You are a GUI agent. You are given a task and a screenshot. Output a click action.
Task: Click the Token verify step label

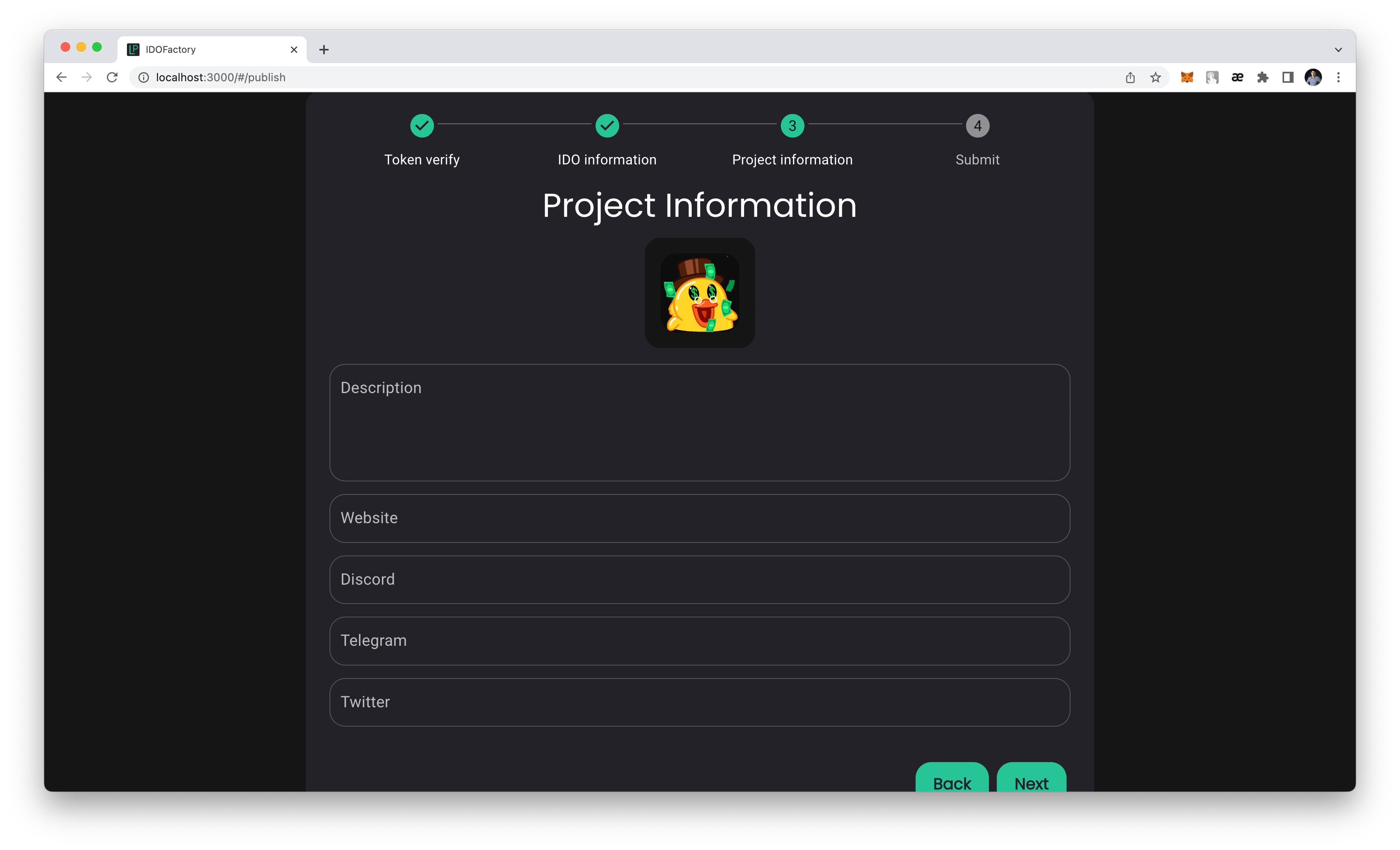[x=422, y=159]
